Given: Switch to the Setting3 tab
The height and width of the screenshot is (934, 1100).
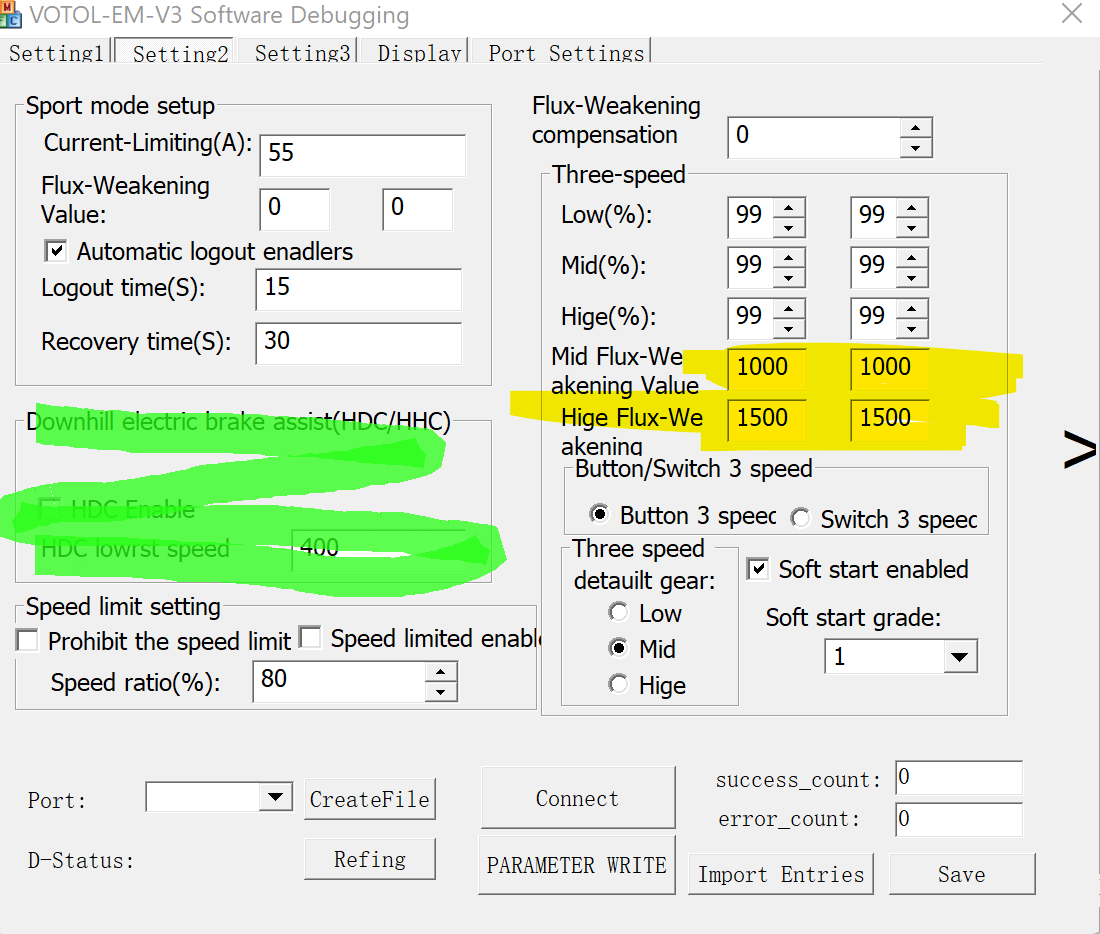Looking at the screenshot, I should [302, 53].
